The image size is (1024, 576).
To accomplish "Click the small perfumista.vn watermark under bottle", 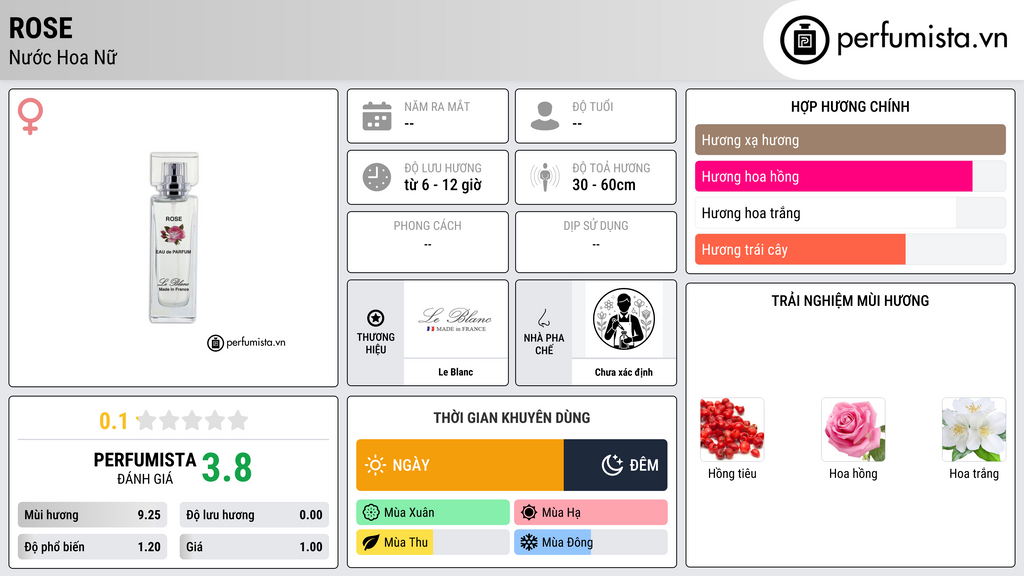I will coord(246,342).
